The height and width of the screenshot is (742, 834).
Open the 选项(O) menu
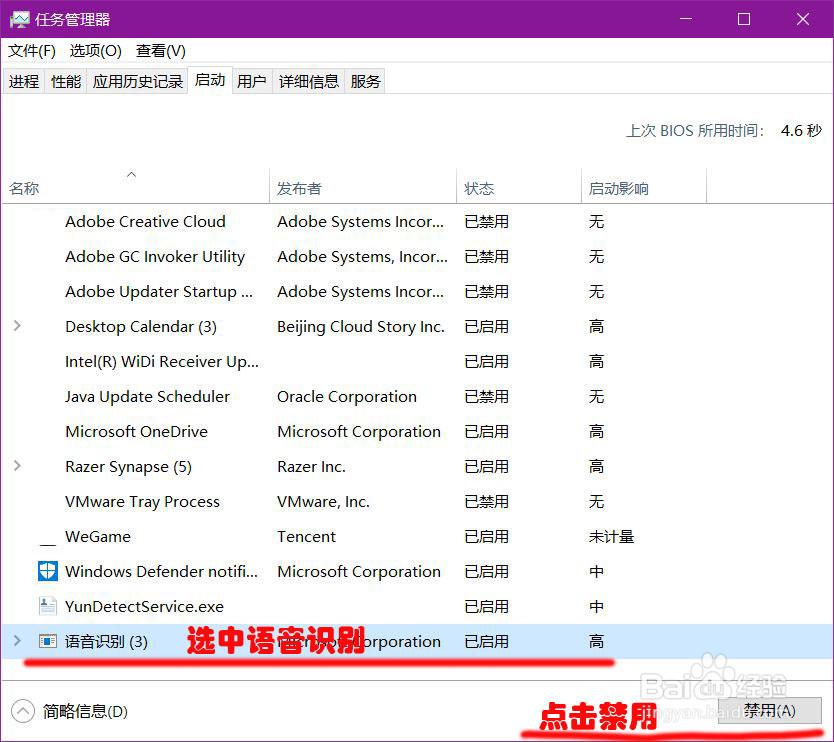[x=95, y=50]
